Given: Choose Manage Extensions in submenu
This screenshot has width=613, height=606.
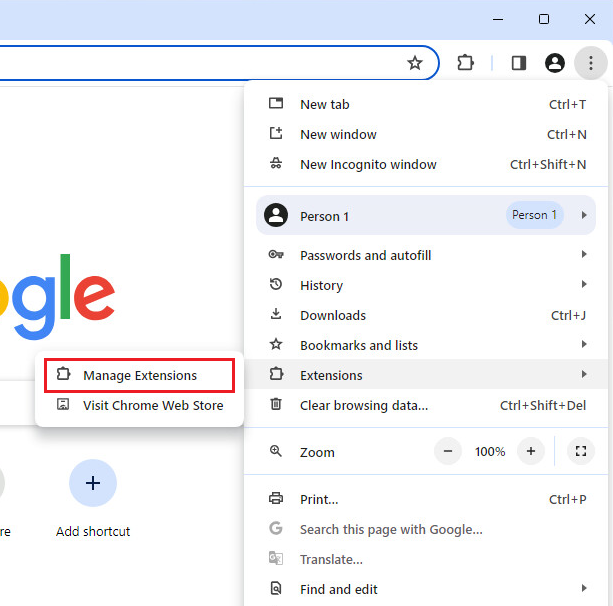Looking at the screenshot, I should (139, 375).
